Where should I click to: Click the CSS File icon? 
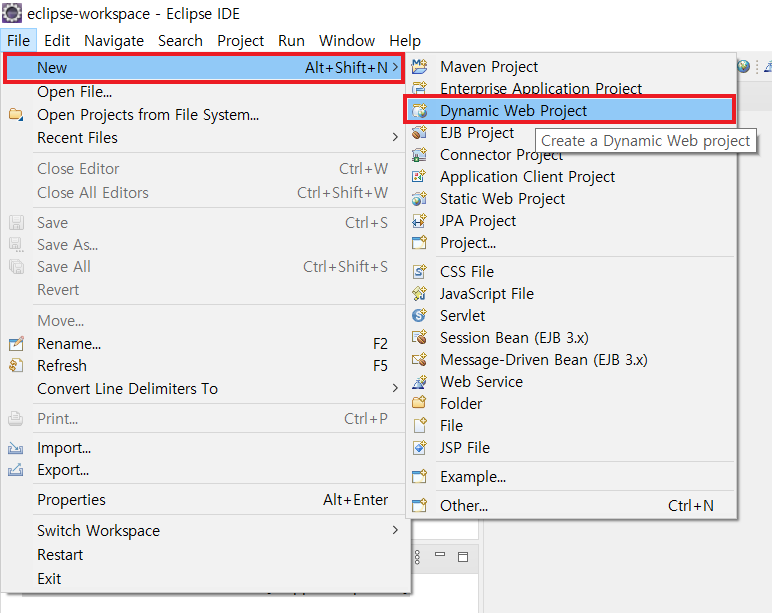click(x=419, y=271)
